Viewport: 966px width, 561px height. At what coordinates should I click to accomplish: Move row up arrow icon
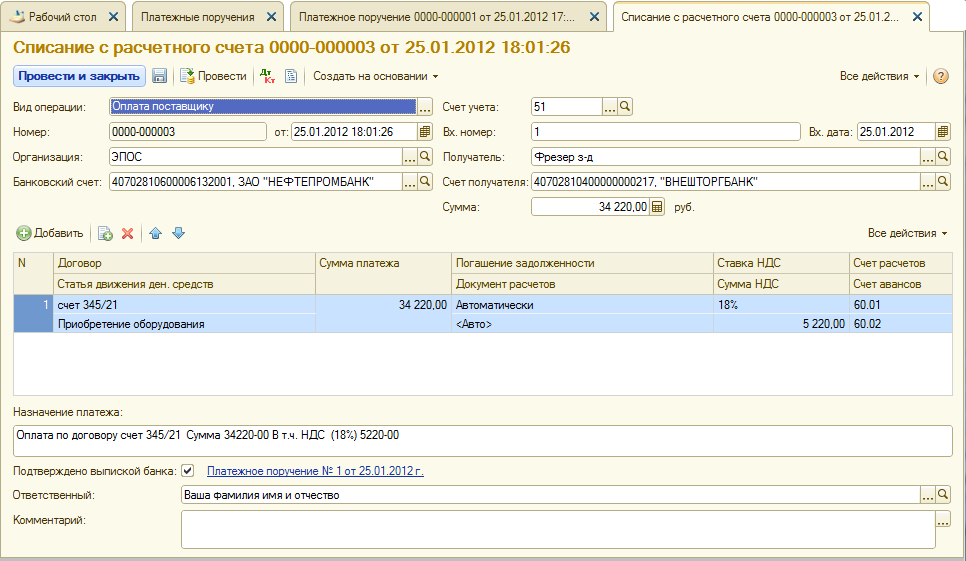tap(155, 233)
